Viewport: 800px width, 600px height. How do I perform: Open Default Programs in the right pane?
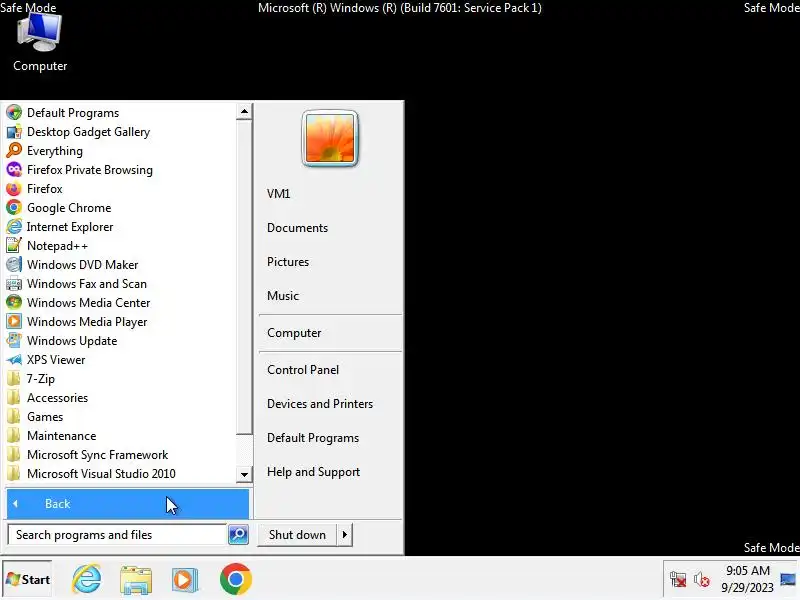pyautogui.click(x=313, y=438)
